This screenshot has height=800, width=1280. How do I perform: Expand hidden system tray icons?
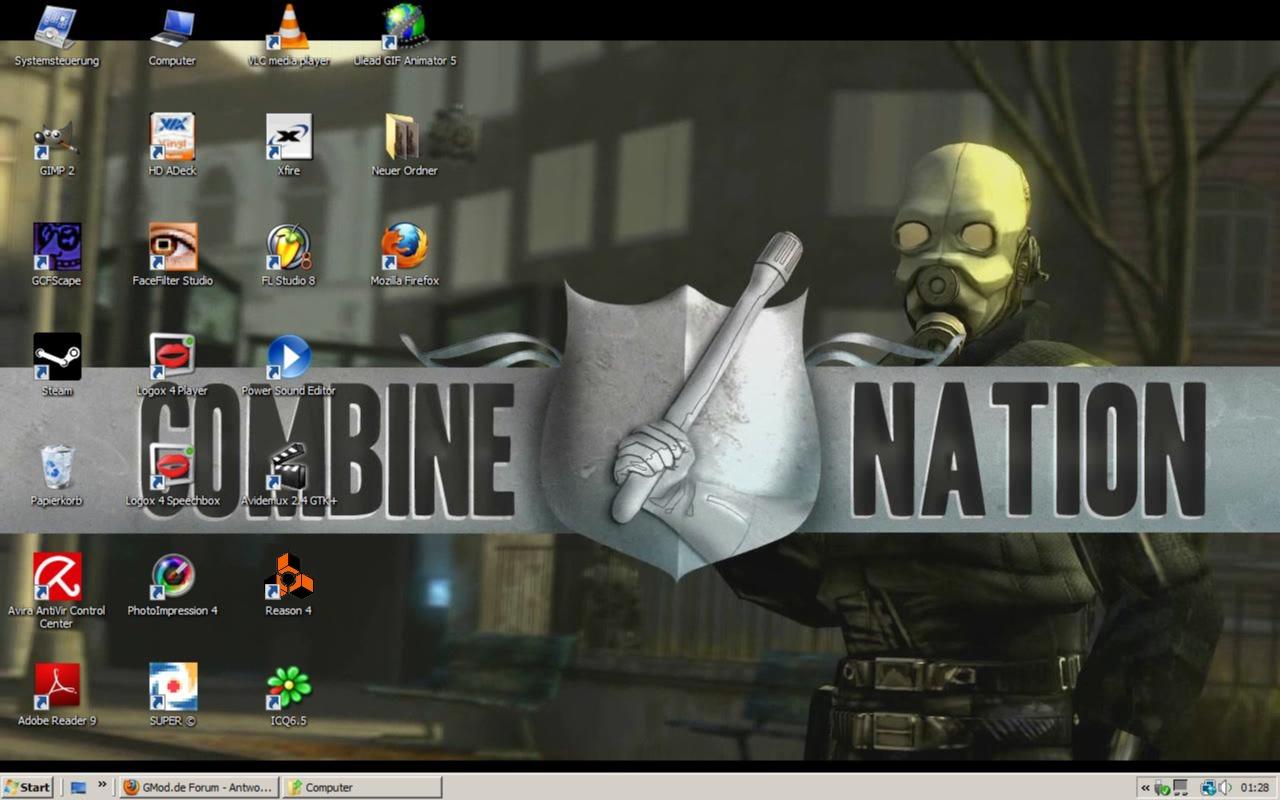click(1145, 788)
